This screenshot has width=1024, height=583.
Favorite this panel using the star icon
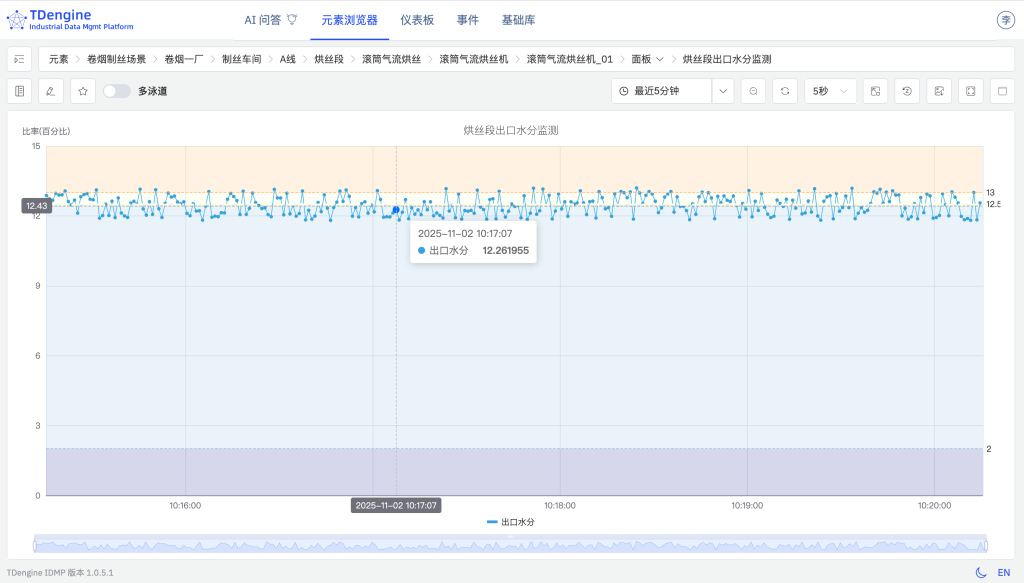pyautogui.click(x=82, y=91)
